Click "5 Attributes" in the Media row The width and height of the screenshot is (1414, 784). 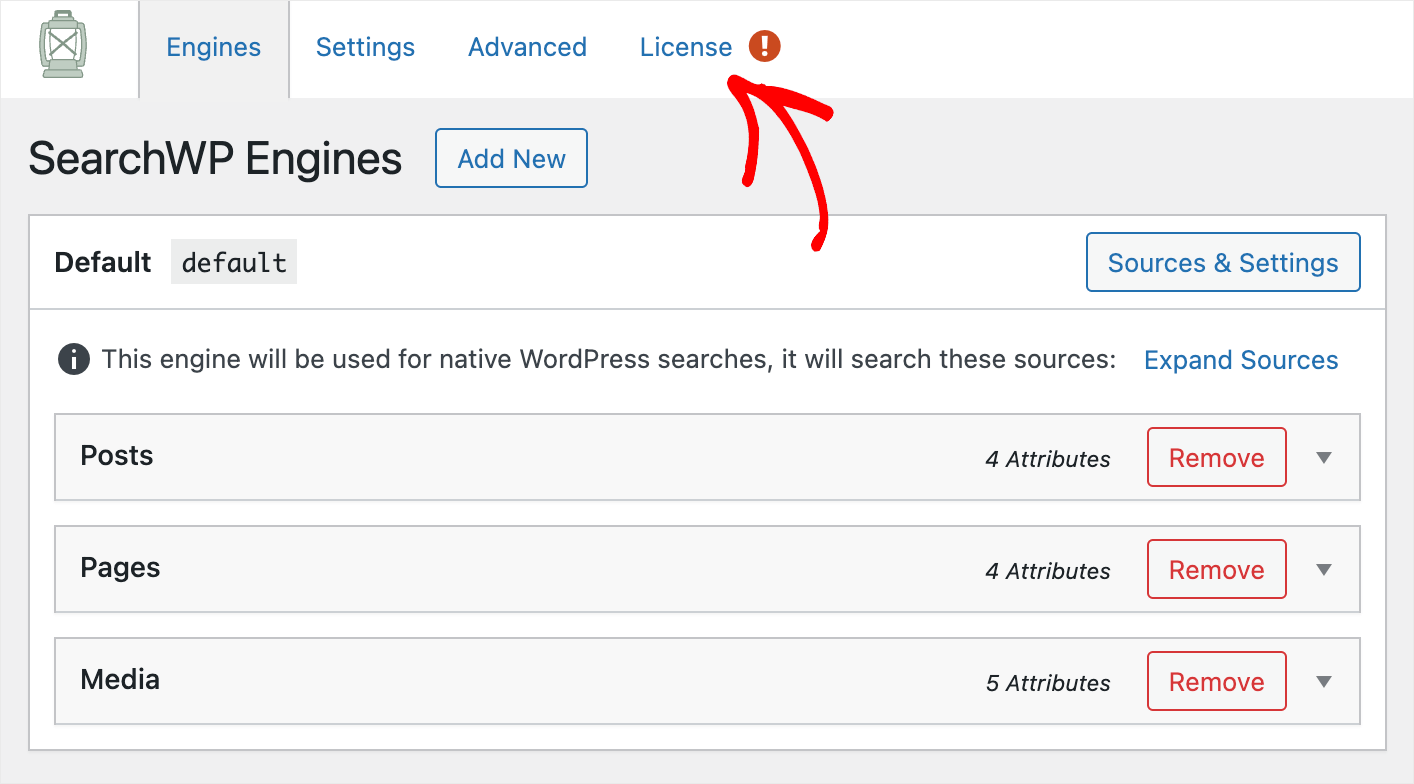click(1048, 683)
